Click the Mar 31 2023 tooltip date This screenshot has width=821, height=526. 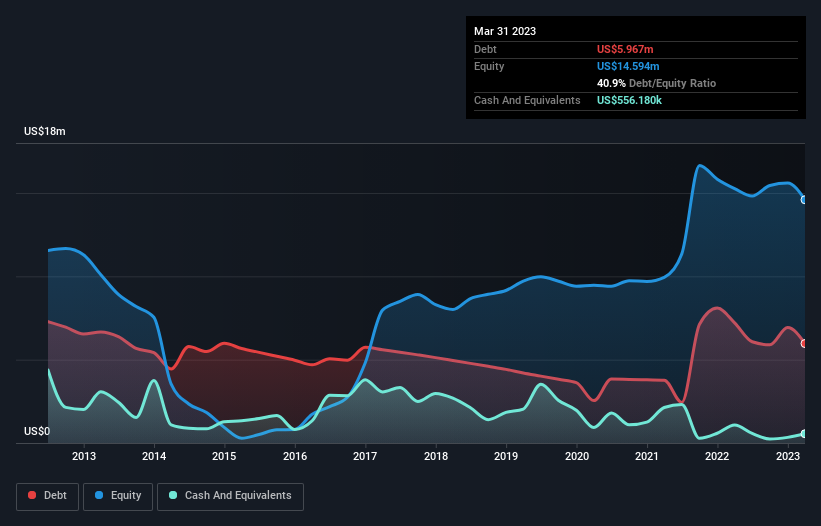(505, 31)
